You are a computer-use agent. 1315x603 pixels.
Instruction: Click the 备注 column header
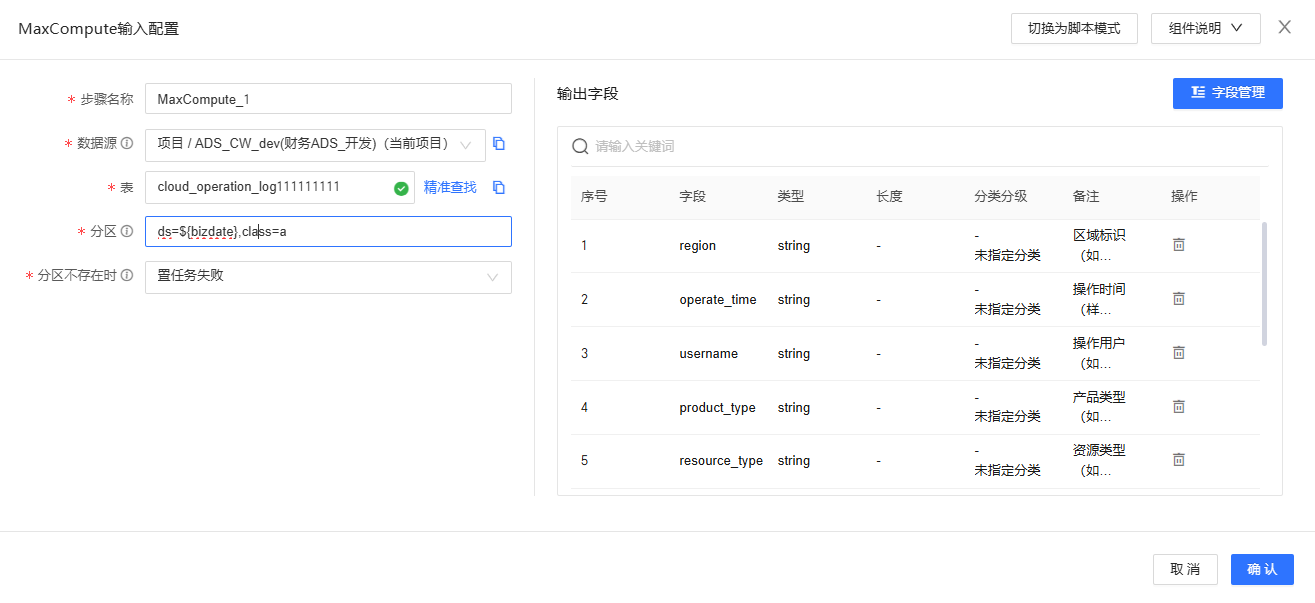[x=1086, y=197]
